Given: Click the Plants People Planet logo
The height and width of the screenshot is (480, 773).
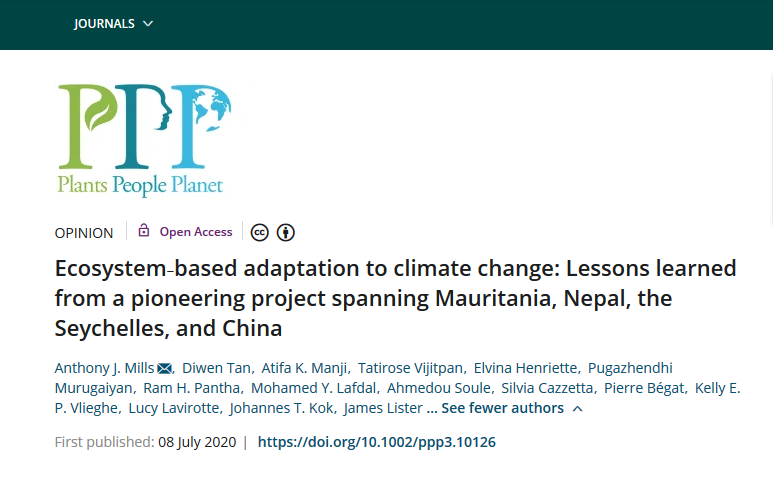Looking at the screenshot, I should coord(144,141).
